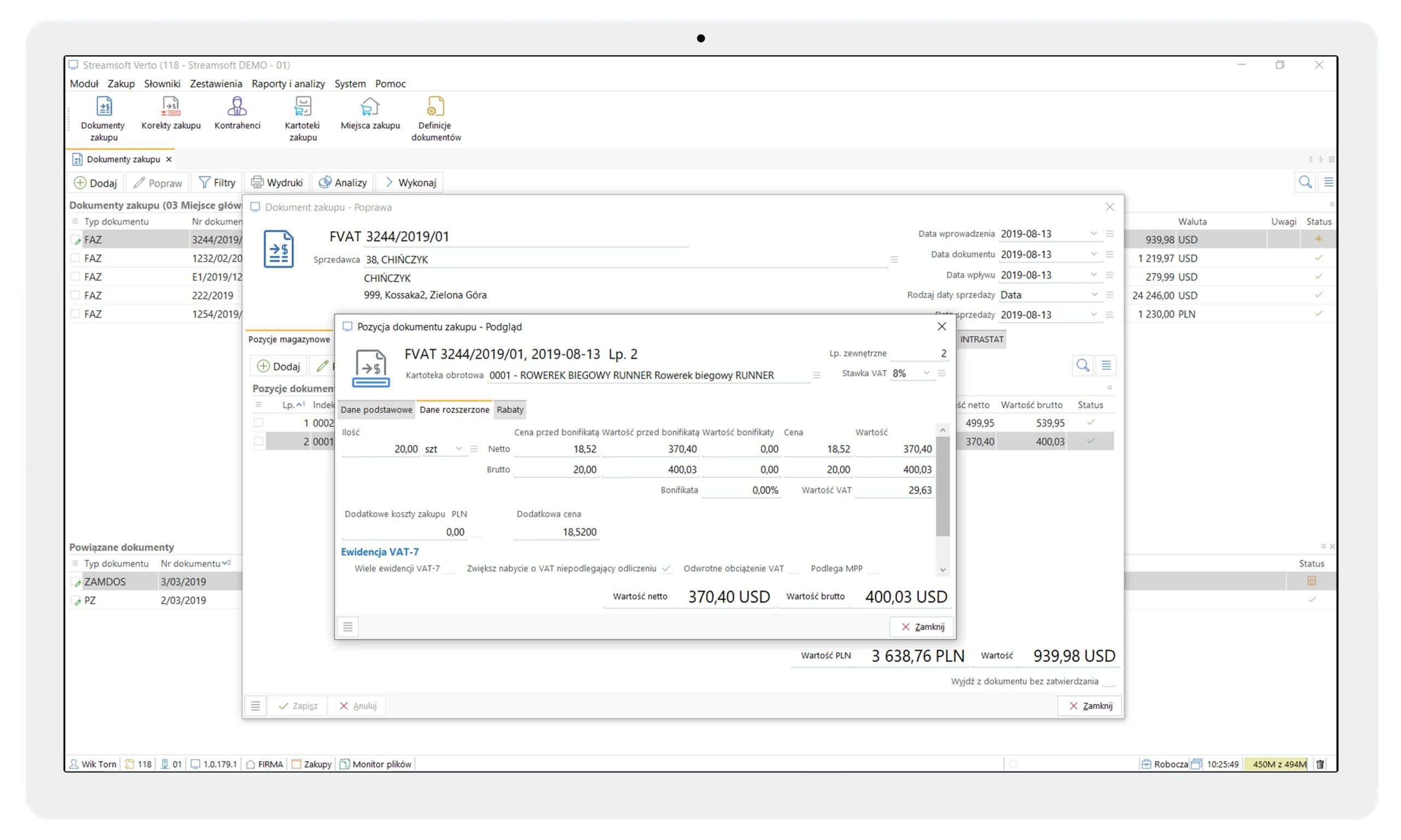Open Data dokumentu date dropdown
The width and height of the screenshot is (1401, 840).
(x=1093, y=254)
